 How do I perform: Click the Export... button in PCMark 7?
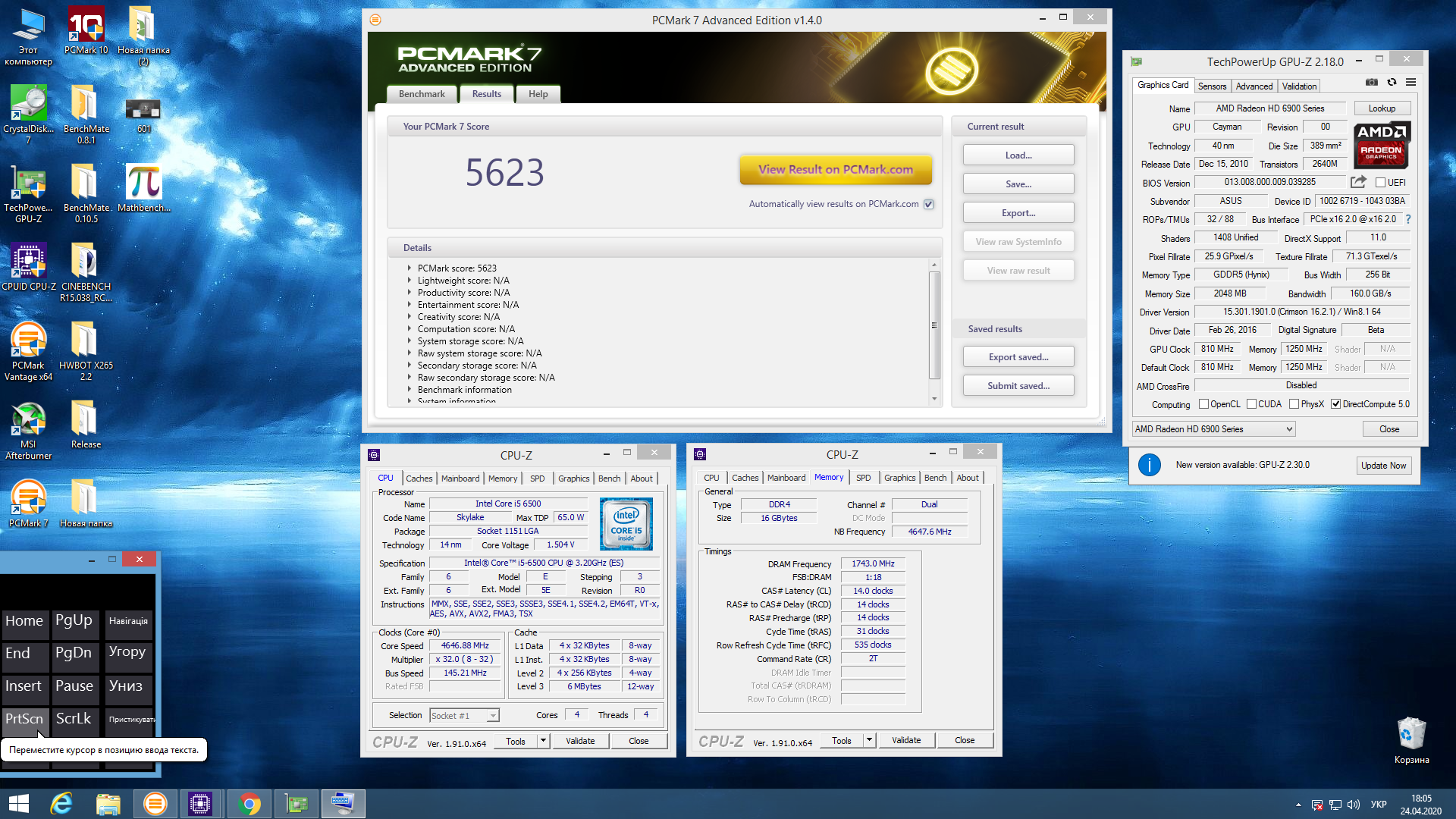click(x=1018, y=213)
